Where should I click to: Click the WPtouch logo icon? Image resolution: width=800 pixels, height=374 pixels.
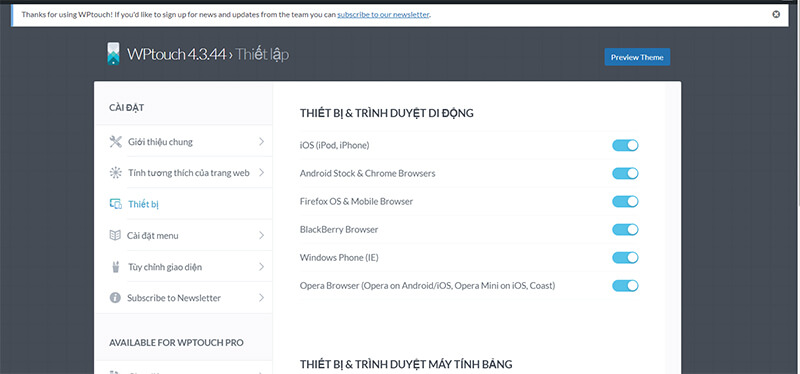113,54
